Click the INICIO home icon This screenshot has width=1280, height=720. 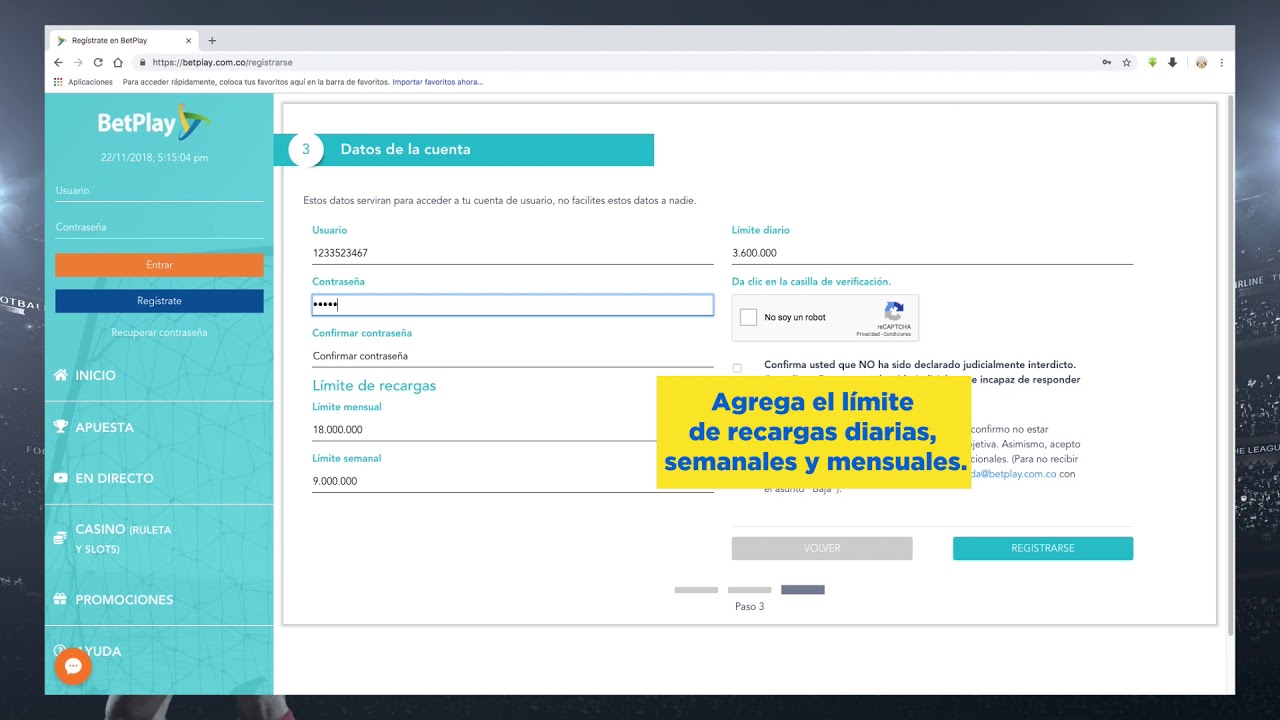click(61, 375)
